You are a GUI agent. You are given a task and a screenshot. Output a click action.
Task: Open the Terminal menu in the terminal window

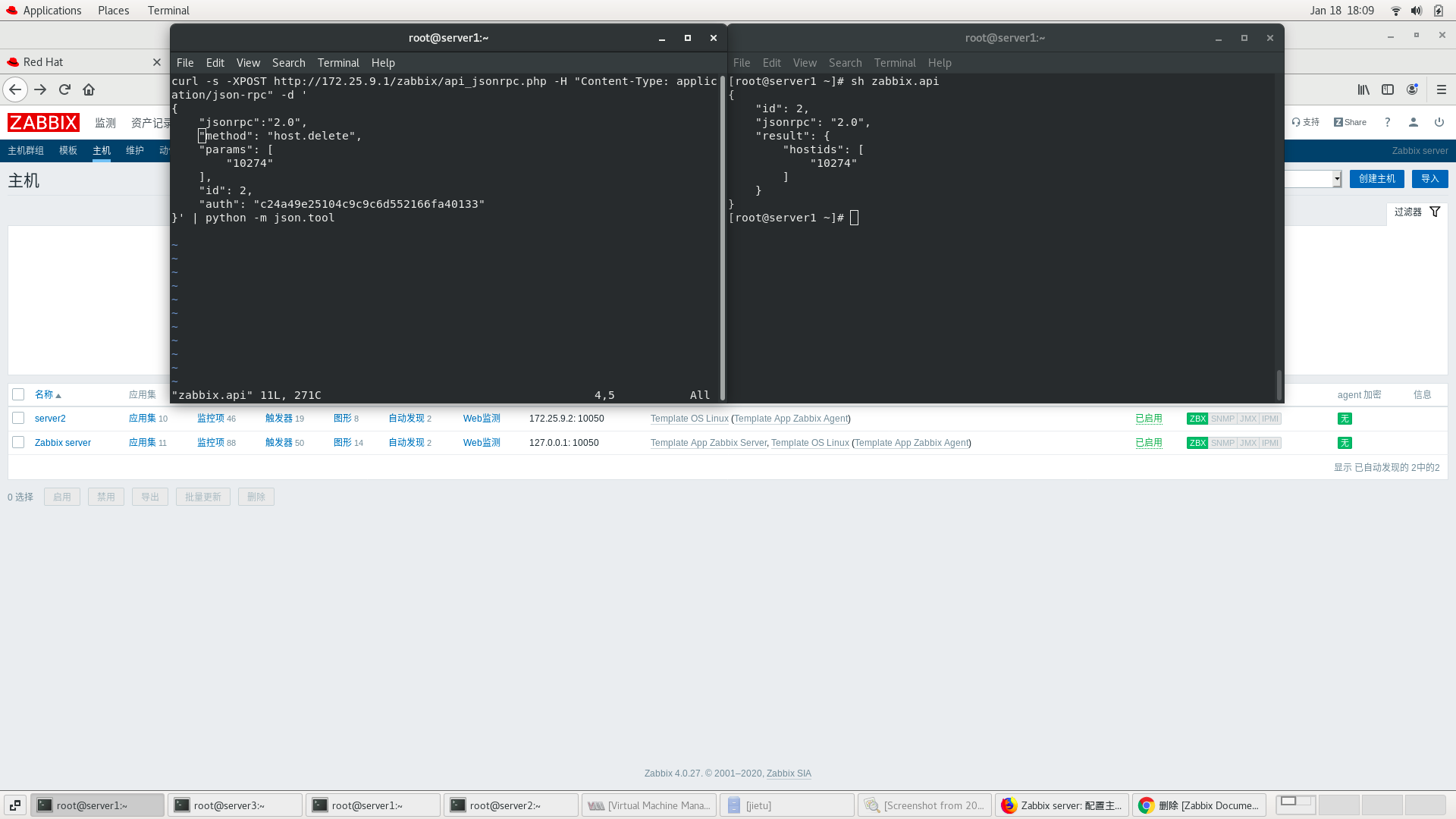pos(338,63)
